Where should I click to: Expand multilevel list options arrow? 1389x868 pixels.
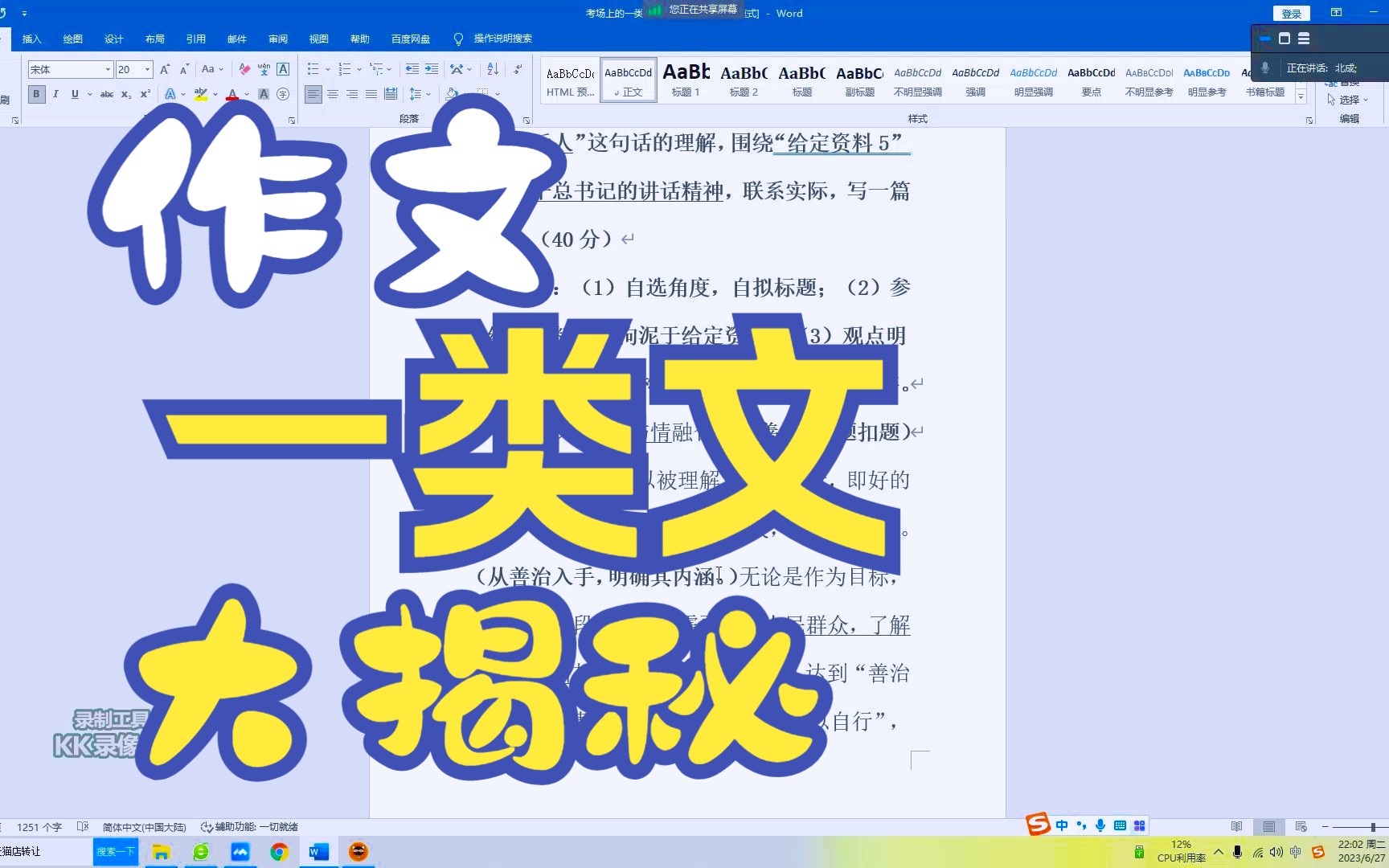pyautogui.click(x=389, y=70)
